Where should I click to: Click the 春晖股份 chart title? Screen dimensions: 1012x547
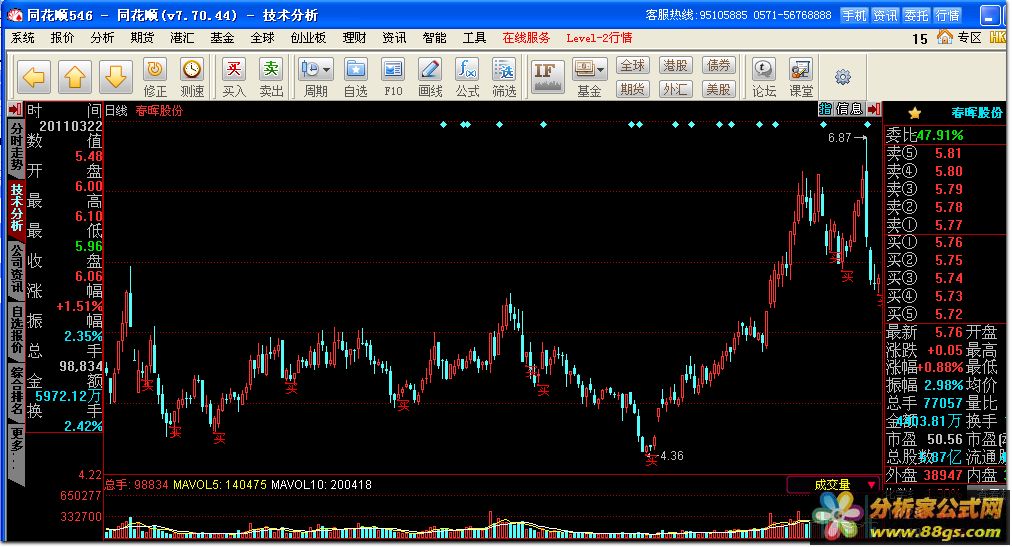(159, 110)
